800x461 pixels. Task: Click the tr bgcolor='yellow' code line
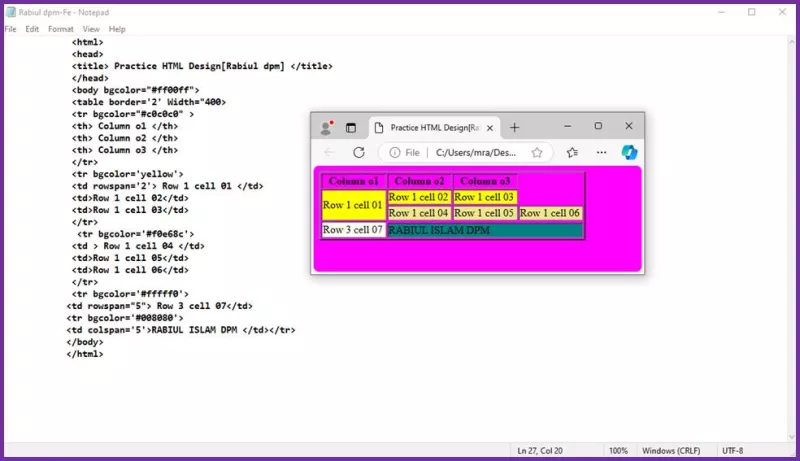coord(128,174)
